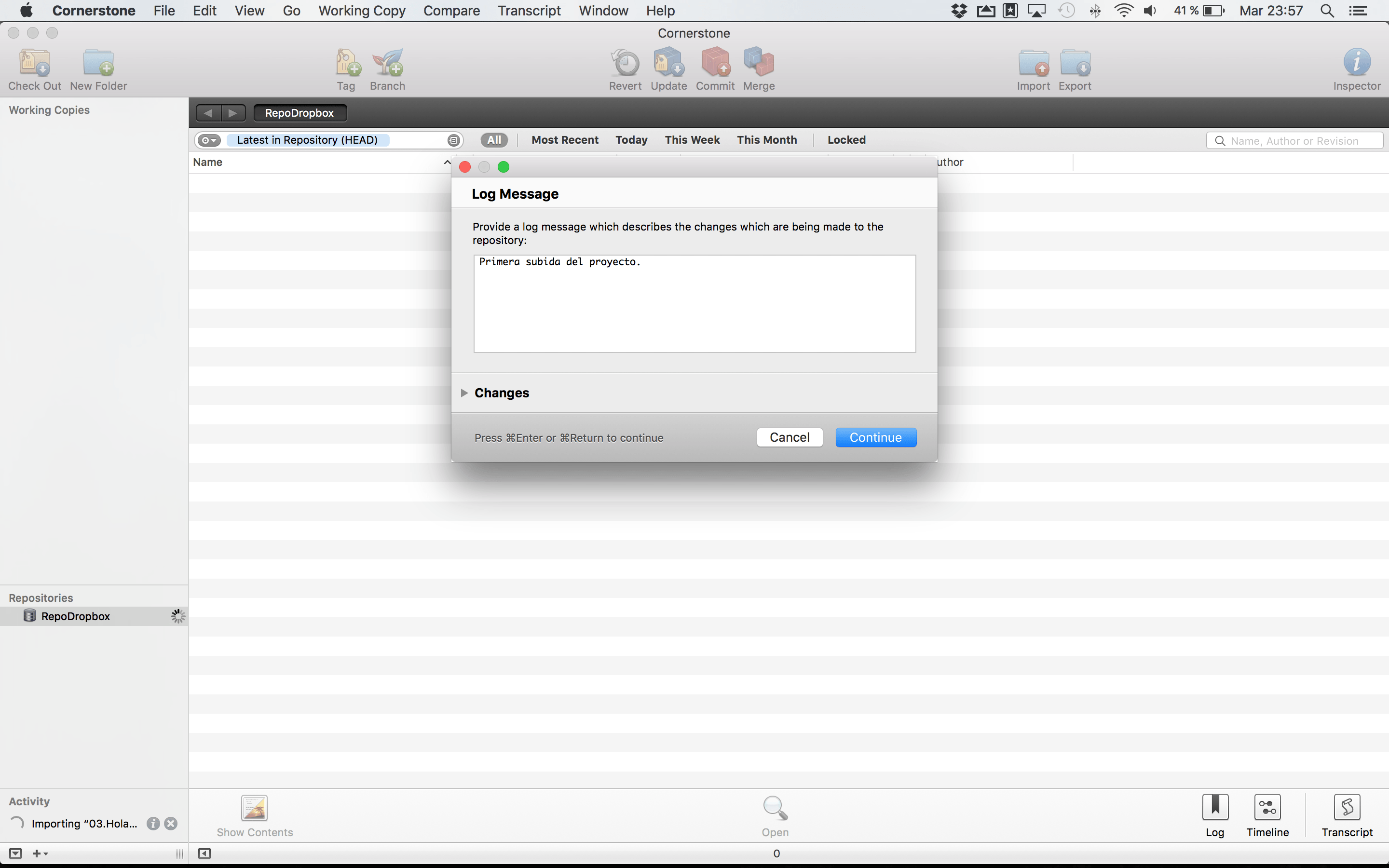Show the Log view
The height and width of the screenshot is (868, 1389).
point(1215,808)
